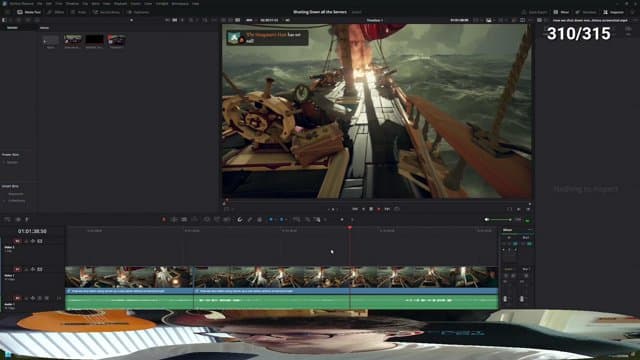Viewport: 640px width, 360px height.
Task: Click the red playhead marker on ruler
Action: 350,227
